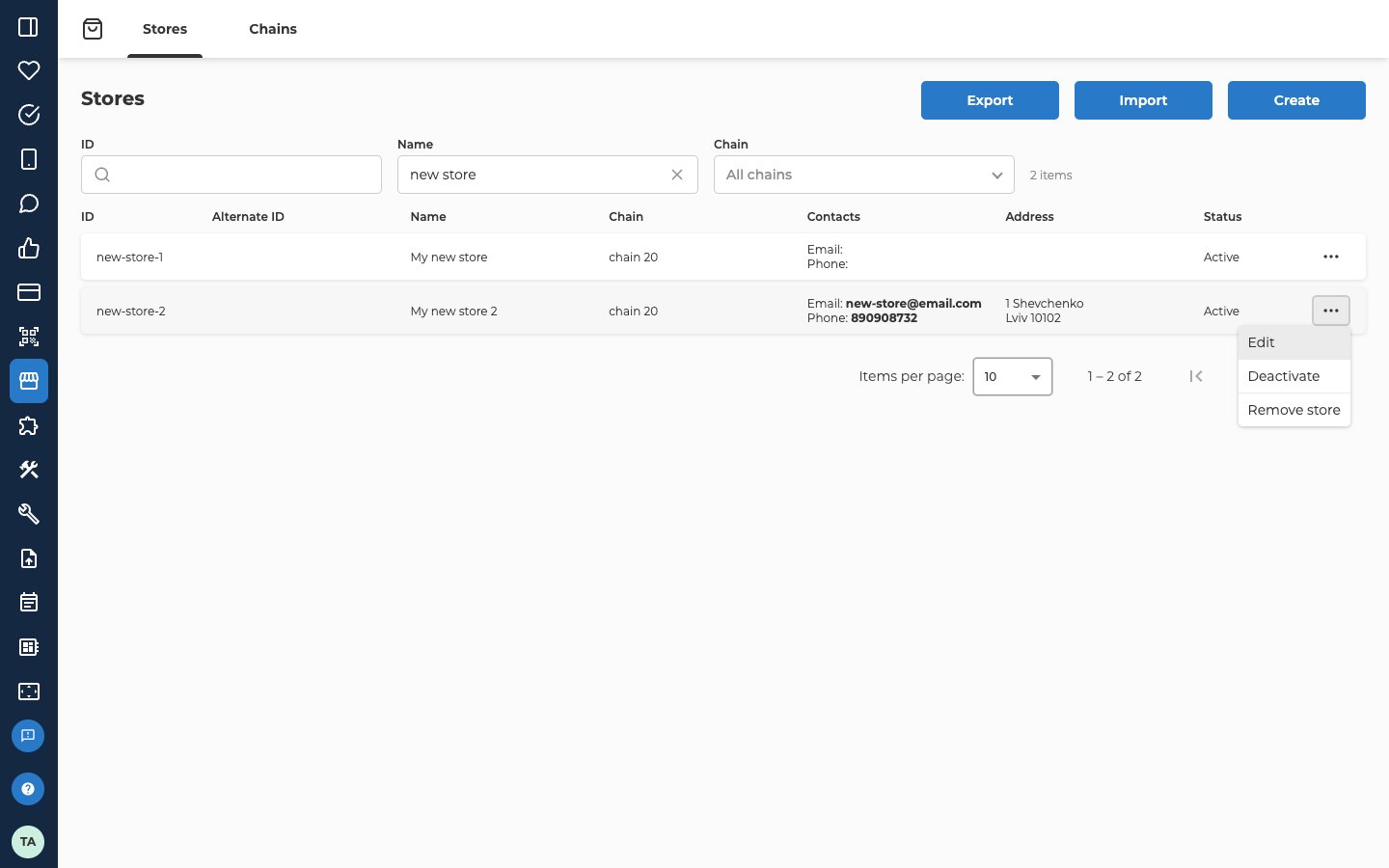Open the chat bubble sidebar icon
1389x868 pixels.
29,203
